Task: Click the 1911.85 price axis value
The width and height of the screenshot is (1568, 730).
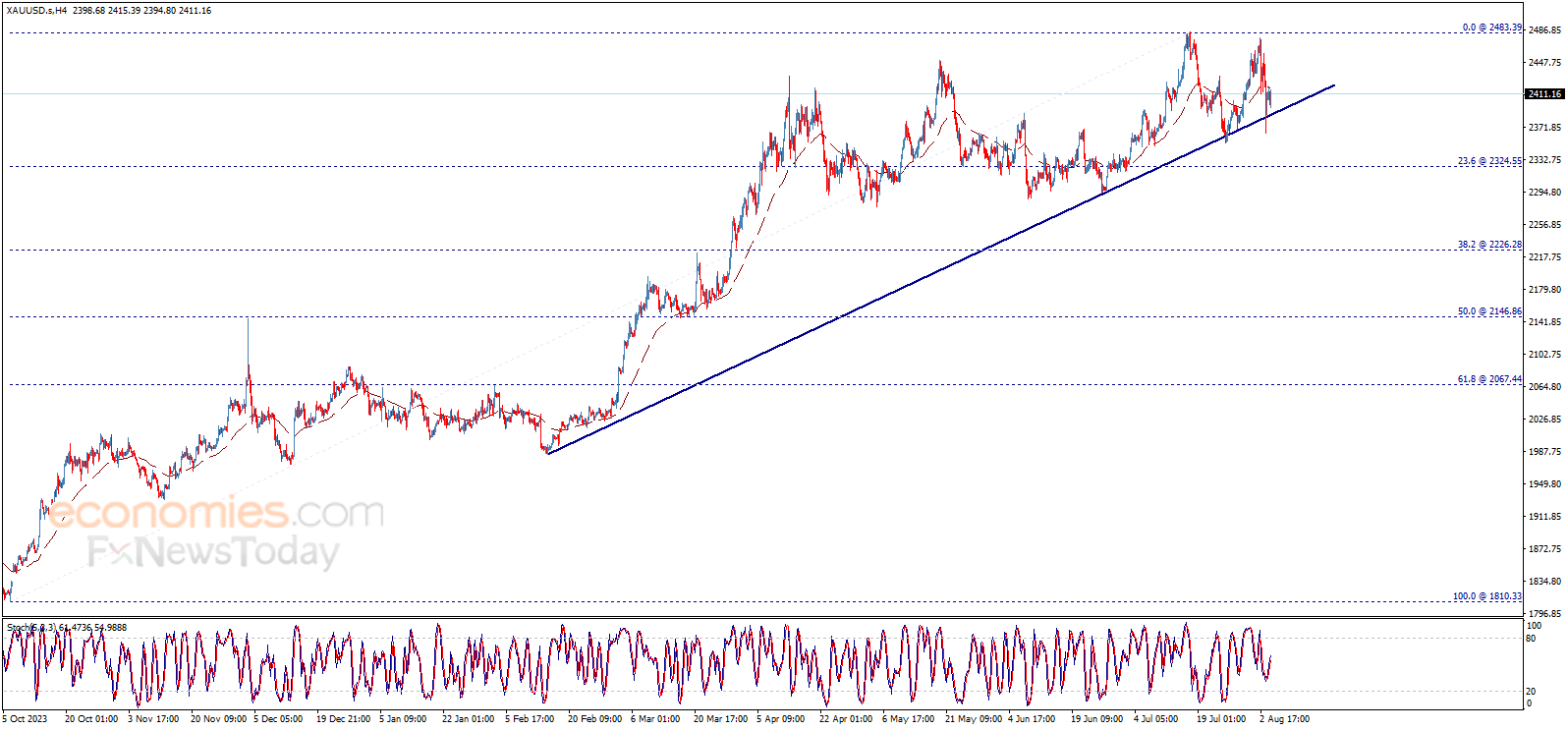Action: click(1544, 517)
